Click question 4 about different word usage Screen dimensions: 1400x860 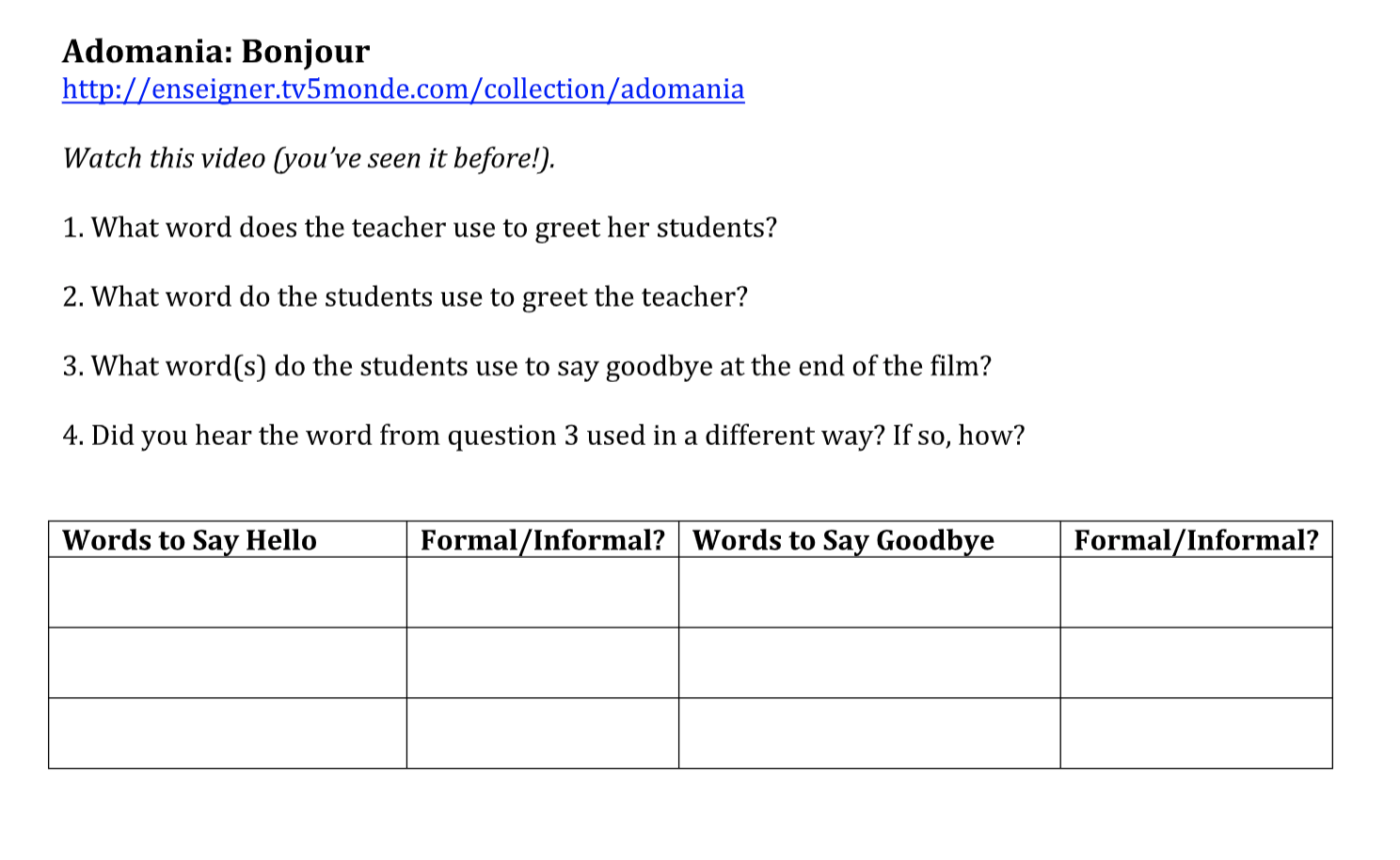tap(543, 436)
